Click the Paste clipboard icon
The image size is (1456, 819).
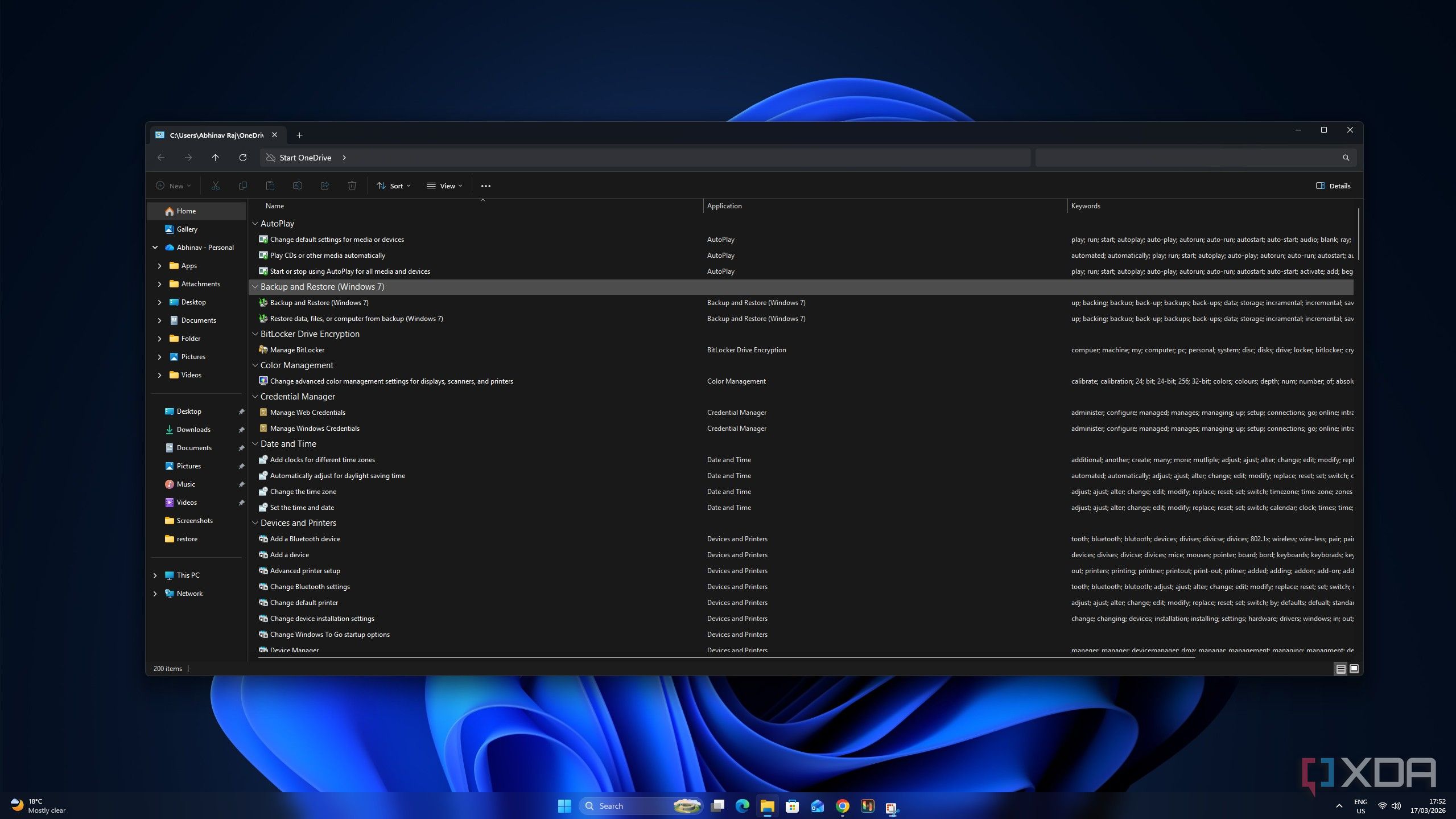pos(270,186)
